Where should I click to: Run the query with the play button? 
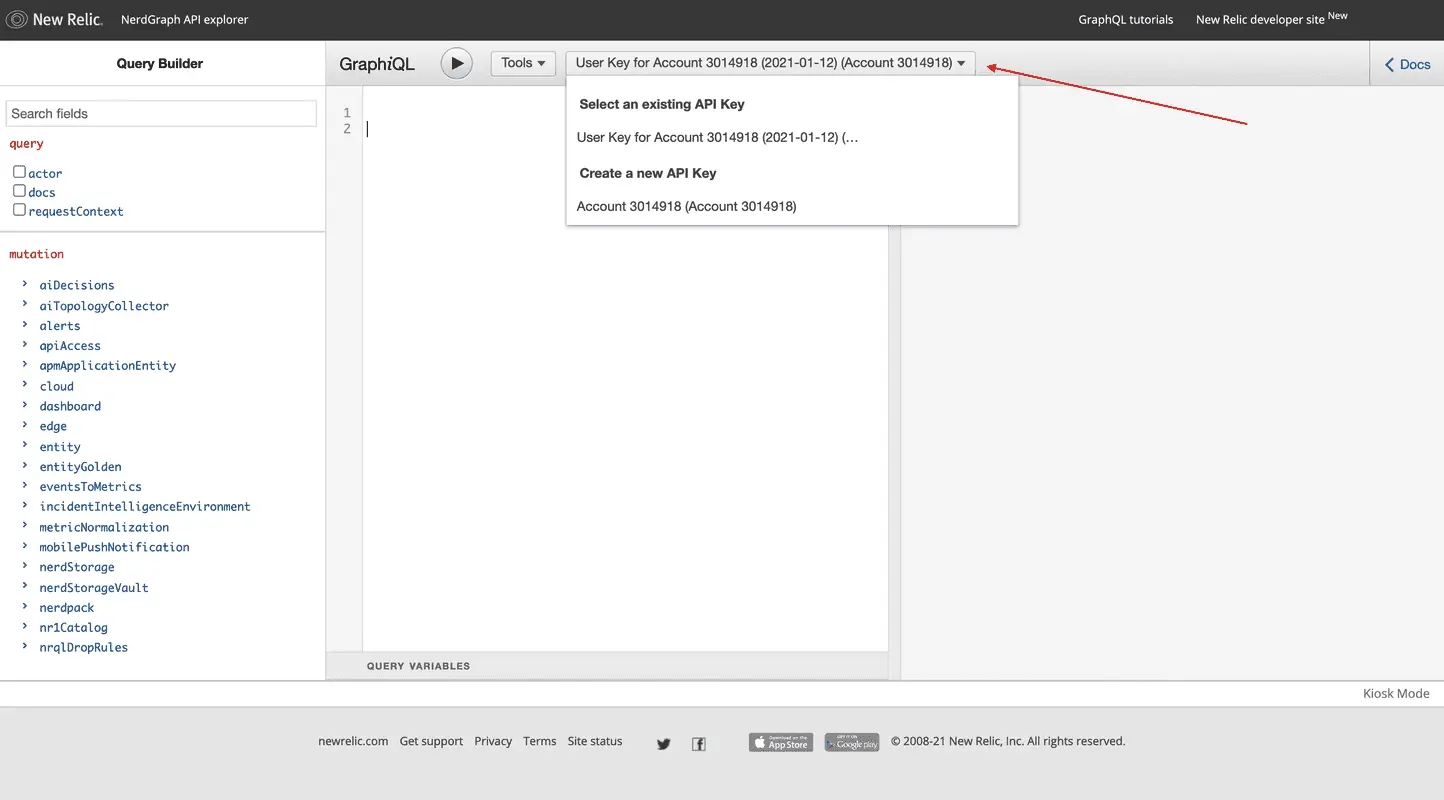[x=457, y=63]
